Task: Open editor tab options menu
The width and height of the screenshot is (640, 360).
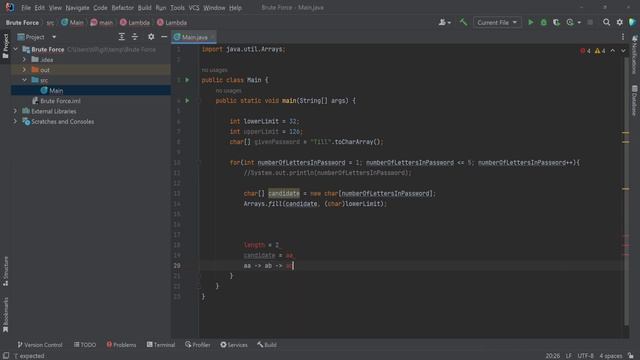Action: coord(623,37)
